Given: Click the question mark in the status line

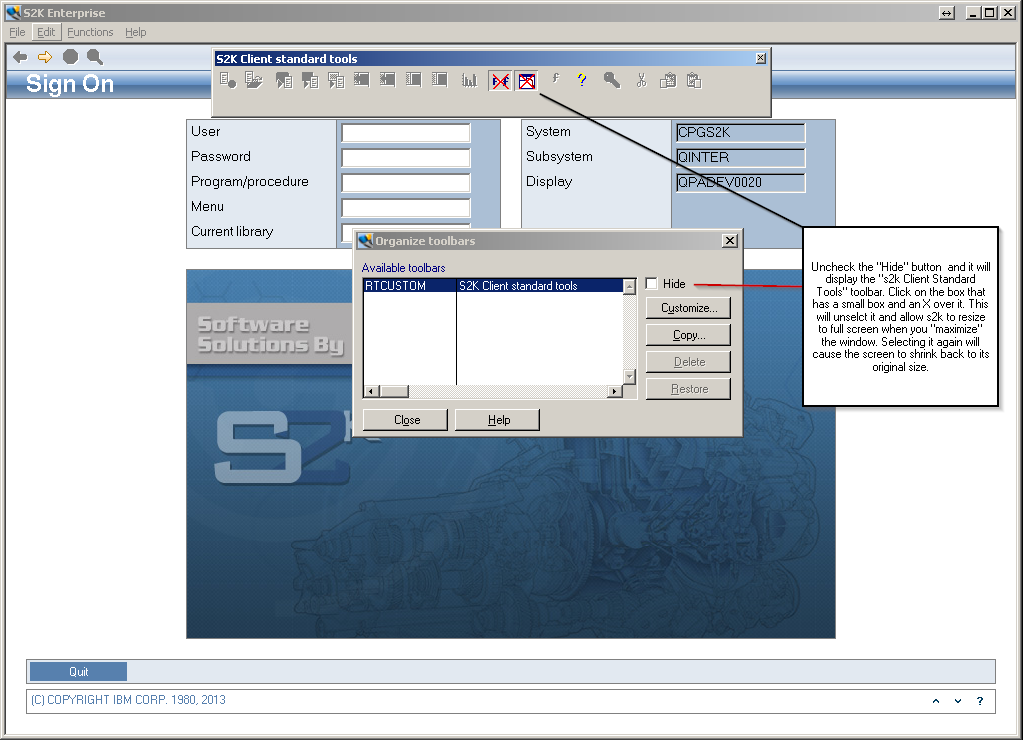Looking at the screenshot, I should 980,701.
